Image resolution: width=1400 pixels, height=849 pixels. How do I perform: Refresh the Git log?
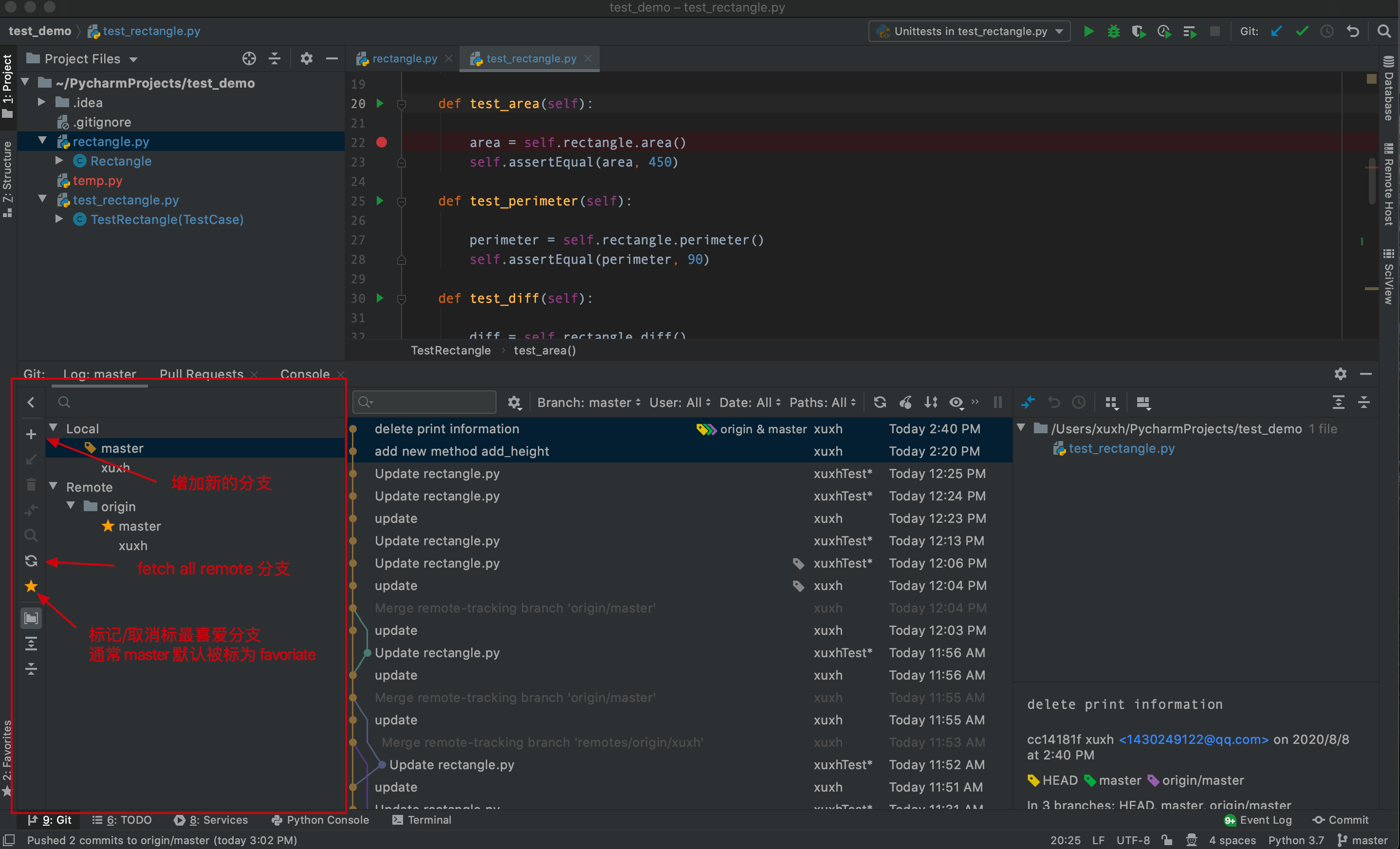point(880,402)
